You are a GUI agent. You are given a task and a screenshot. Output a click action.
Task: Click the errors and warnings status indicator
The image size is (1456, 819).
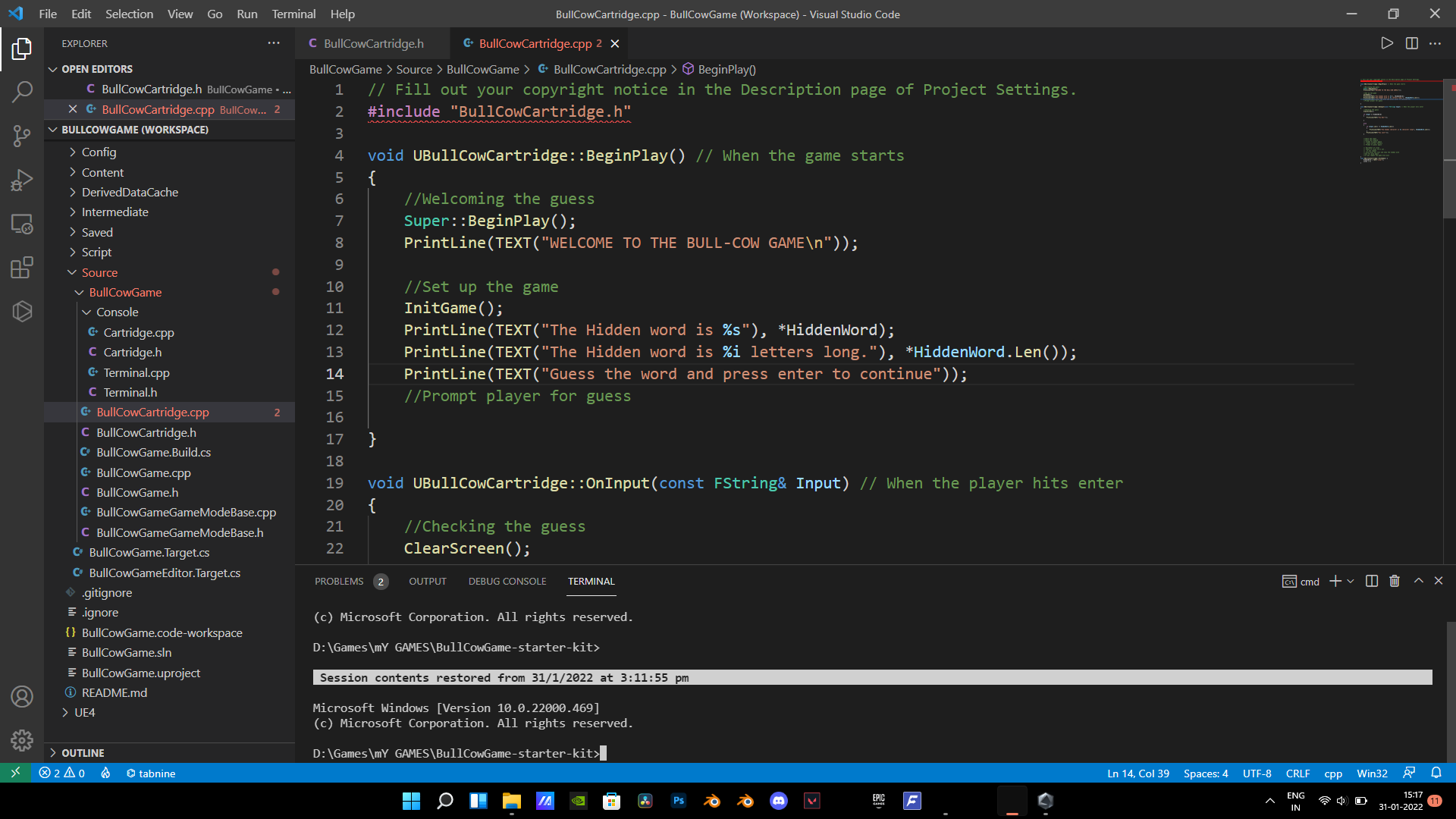point(61,773)
